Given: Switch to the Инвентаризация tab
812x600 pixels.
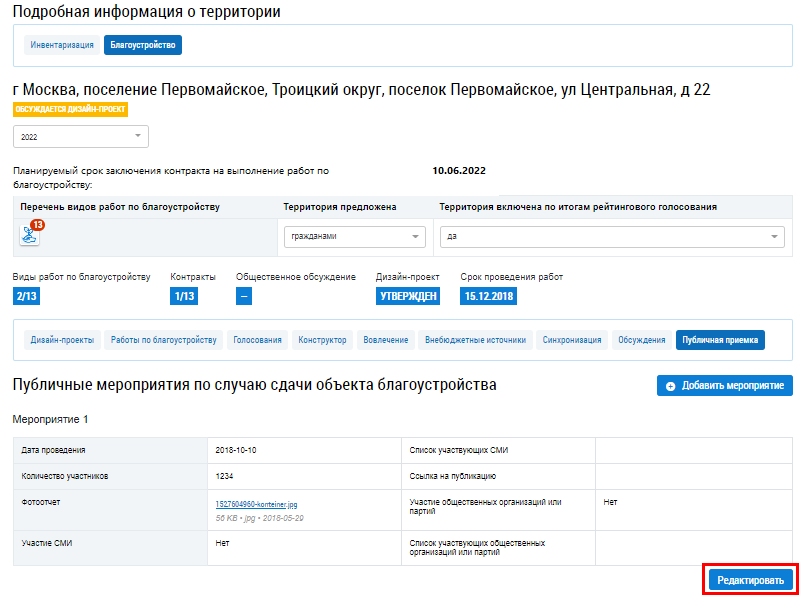Looking at the screenshot, I should click(x=62, y=45).
